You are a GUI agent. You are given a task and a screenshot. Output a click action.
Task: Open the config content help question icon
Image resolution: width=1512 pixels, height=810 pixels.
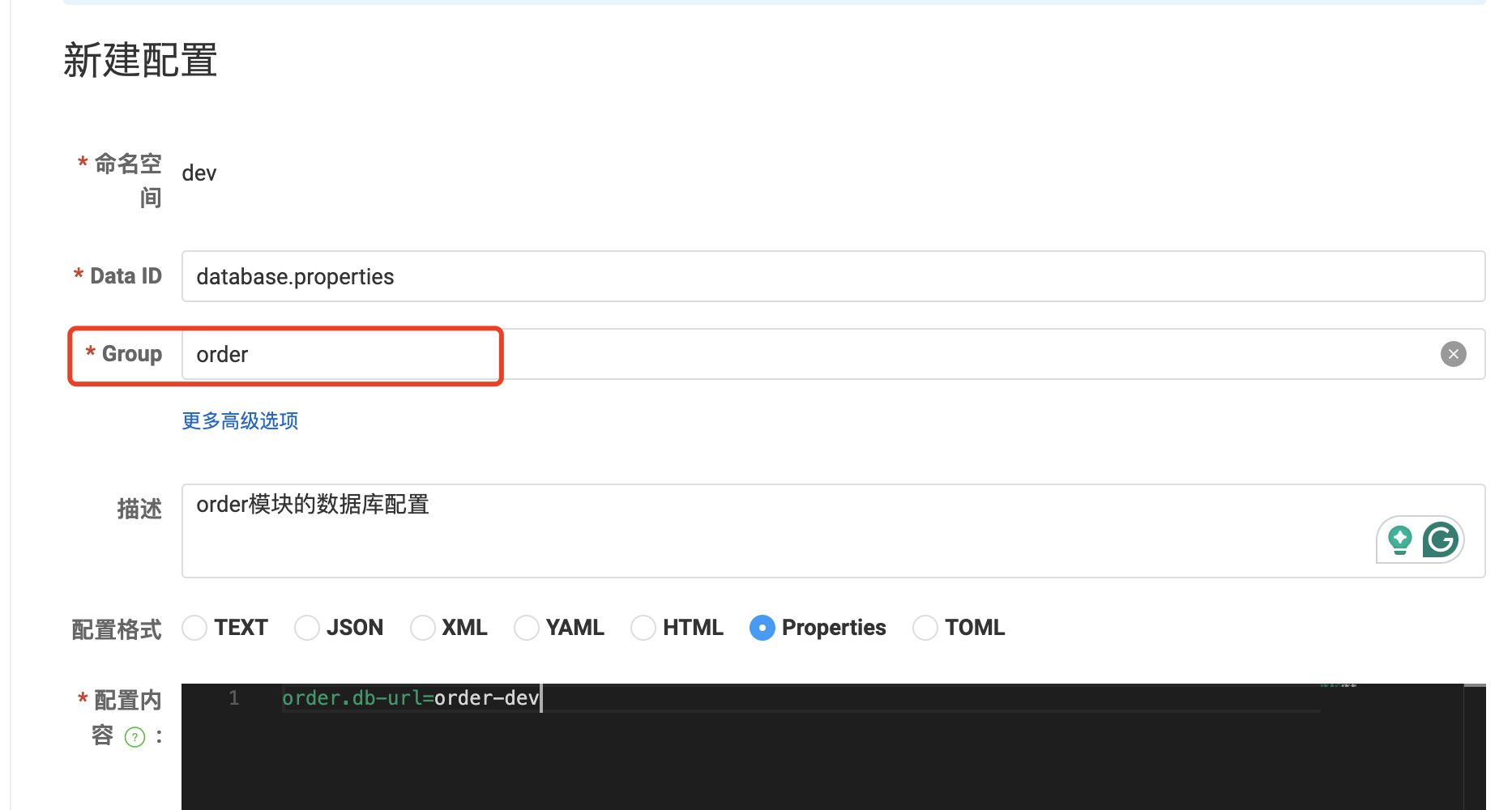click(x=135, y=736)
